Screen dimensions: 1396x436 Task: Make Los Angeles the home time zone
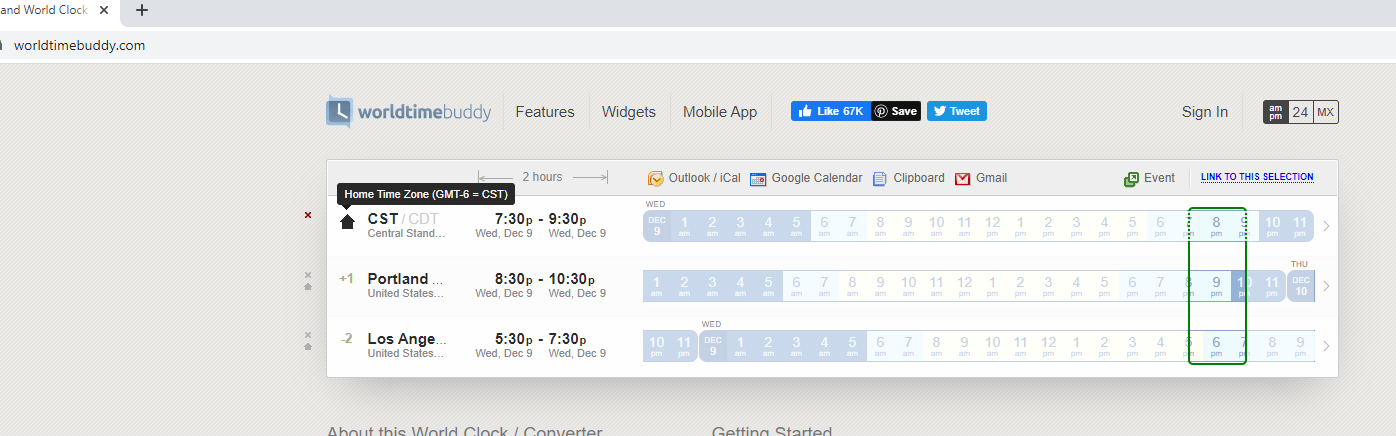point(308,347)
